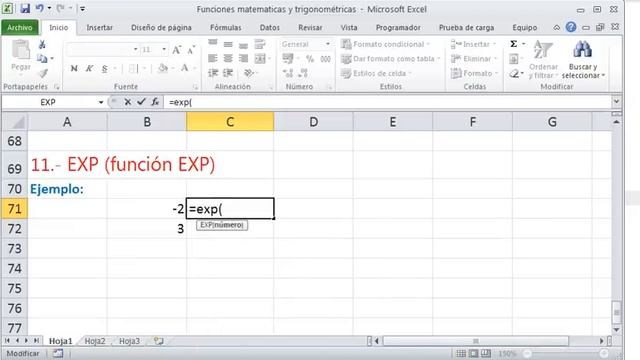Toggle wrap text icon in Alineación
Viewport: 640px width, 360px height.
(x=260, y=44)
